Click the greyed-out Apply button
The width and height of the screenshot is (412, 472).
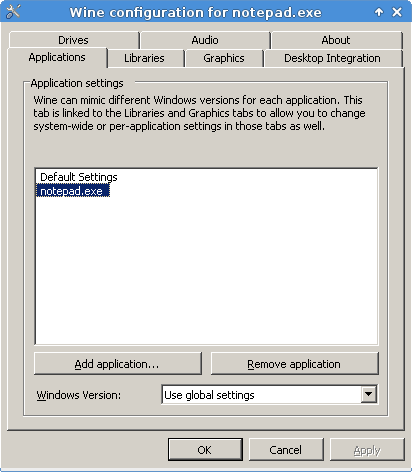coord(367,450)
